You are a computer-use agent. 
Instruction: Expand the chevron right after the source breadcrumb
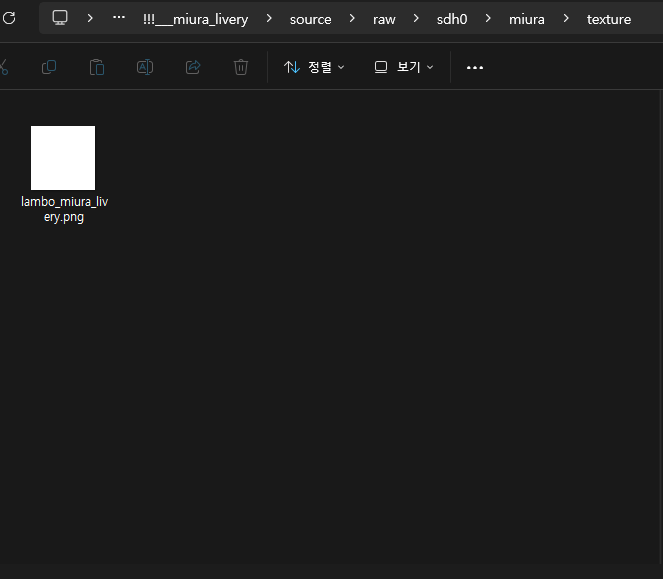(x=352, y=19)
